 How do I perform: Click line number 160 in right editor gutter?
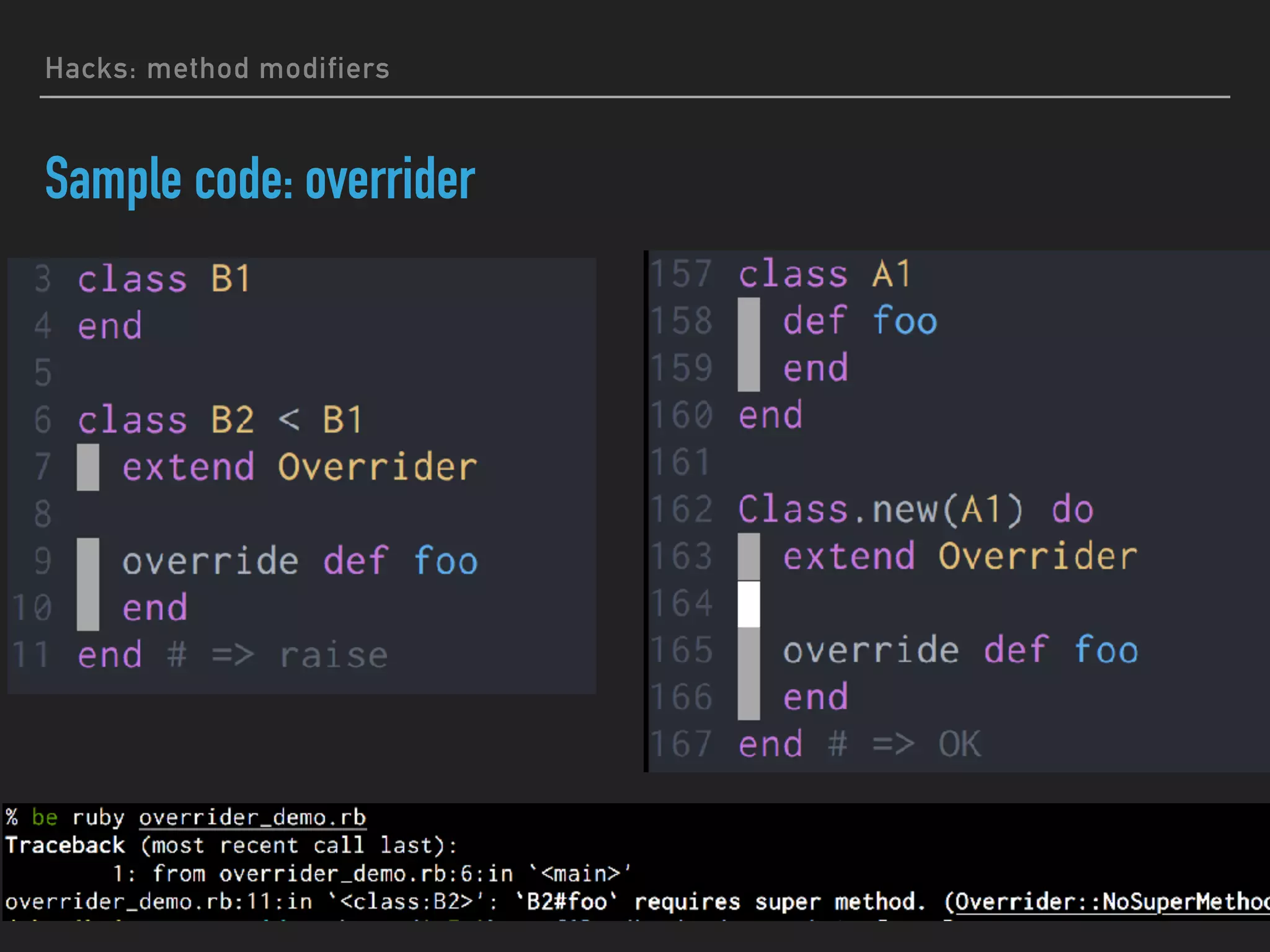coord(682,415)
